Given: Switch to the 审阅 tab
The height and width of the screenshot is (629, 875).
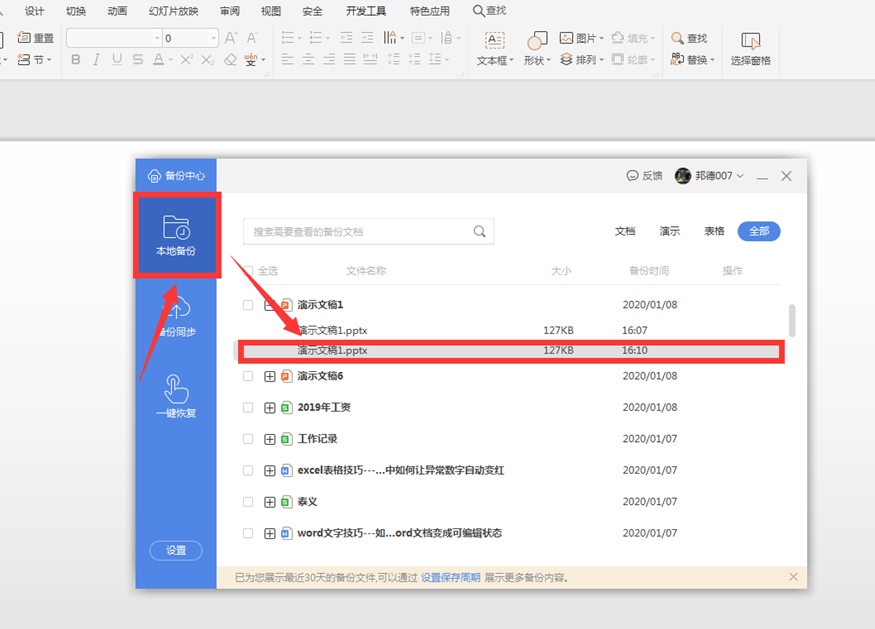Looking at the screenshot, I should 230,11.
